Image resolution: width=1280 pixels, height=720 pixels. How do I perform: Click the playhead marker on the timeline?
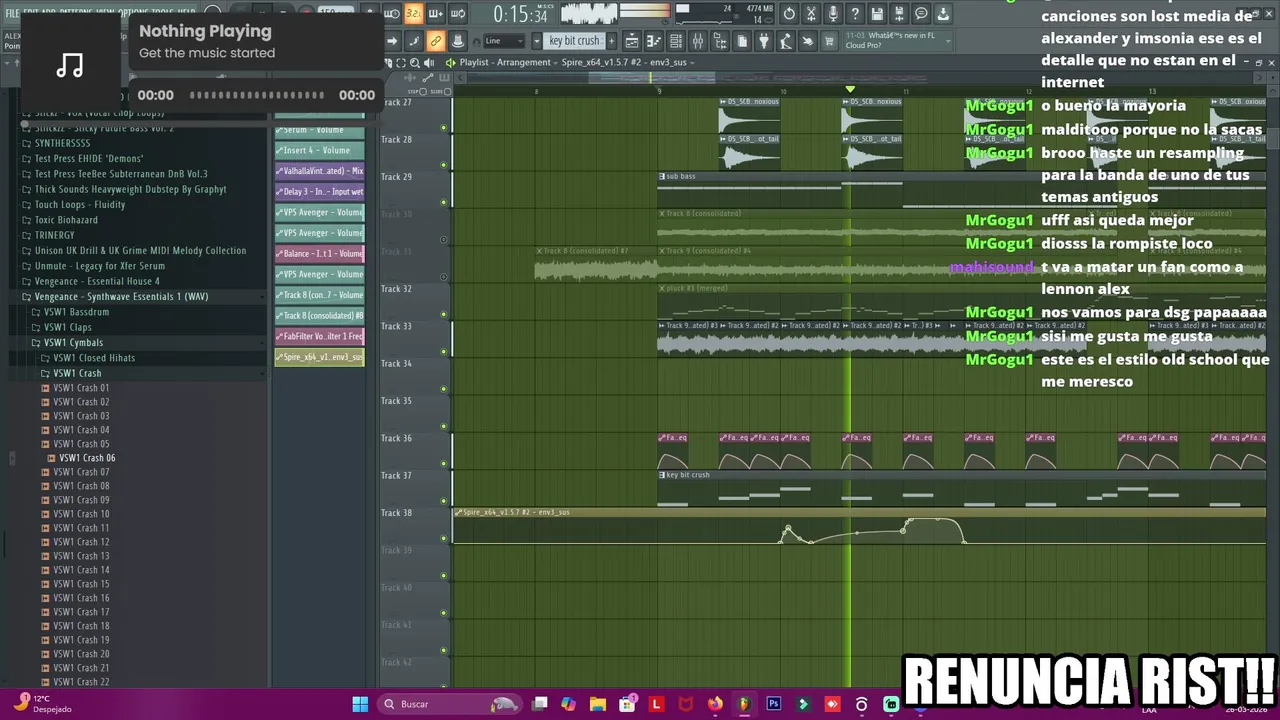850,89
